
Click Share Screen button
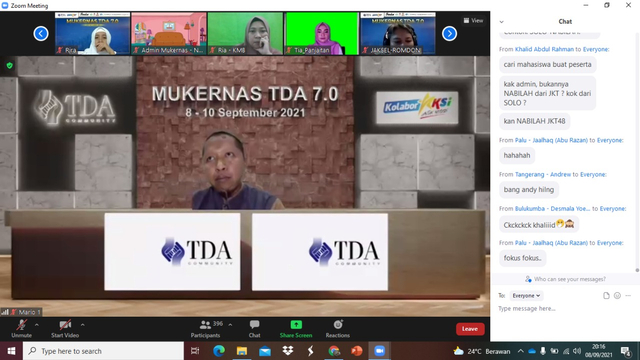point(296,329)
